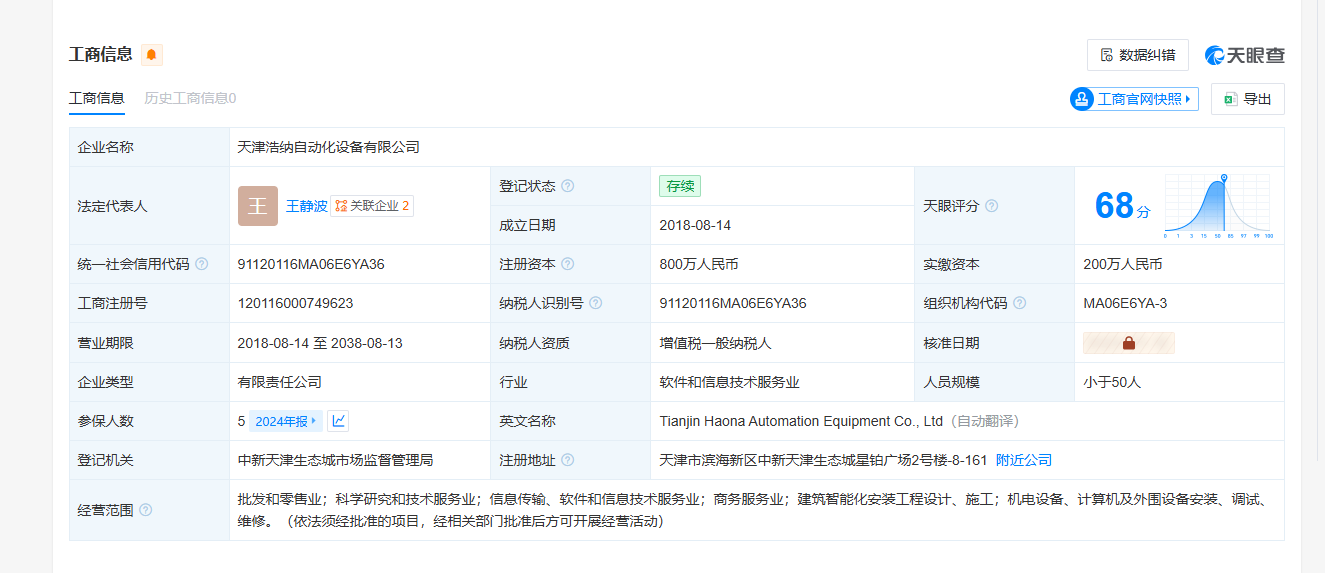The height and width of the screenshot is (573, 1325).
Task: Click the 68分 score value
Action: point(1122,206)
